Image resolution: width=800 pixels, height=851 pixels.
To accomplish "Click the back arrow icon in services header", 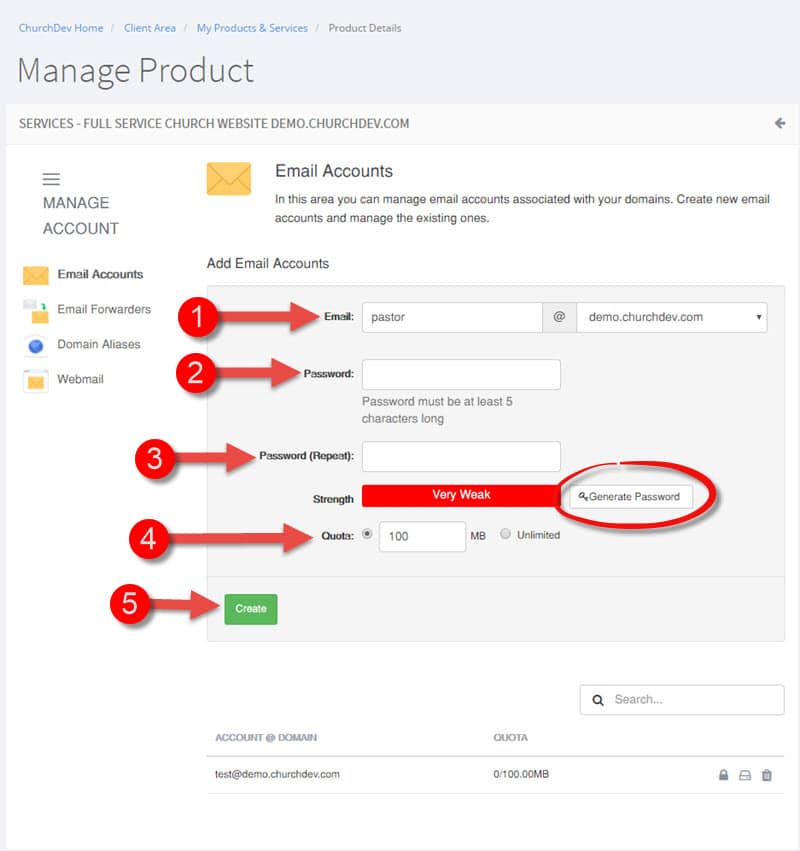I will [780, 123].
